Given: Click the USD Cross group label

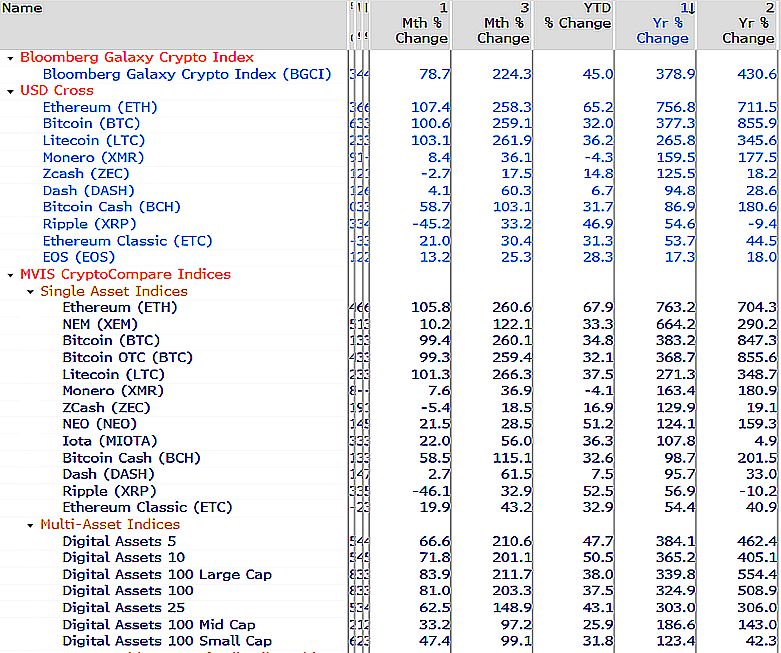Looking at the screenshot, I should (57, 91).
